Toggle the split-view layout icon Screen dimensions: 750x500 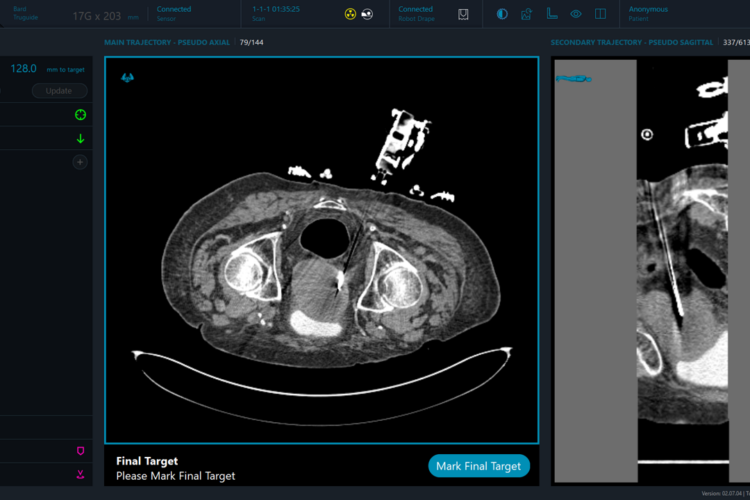(x=600, y=14)
